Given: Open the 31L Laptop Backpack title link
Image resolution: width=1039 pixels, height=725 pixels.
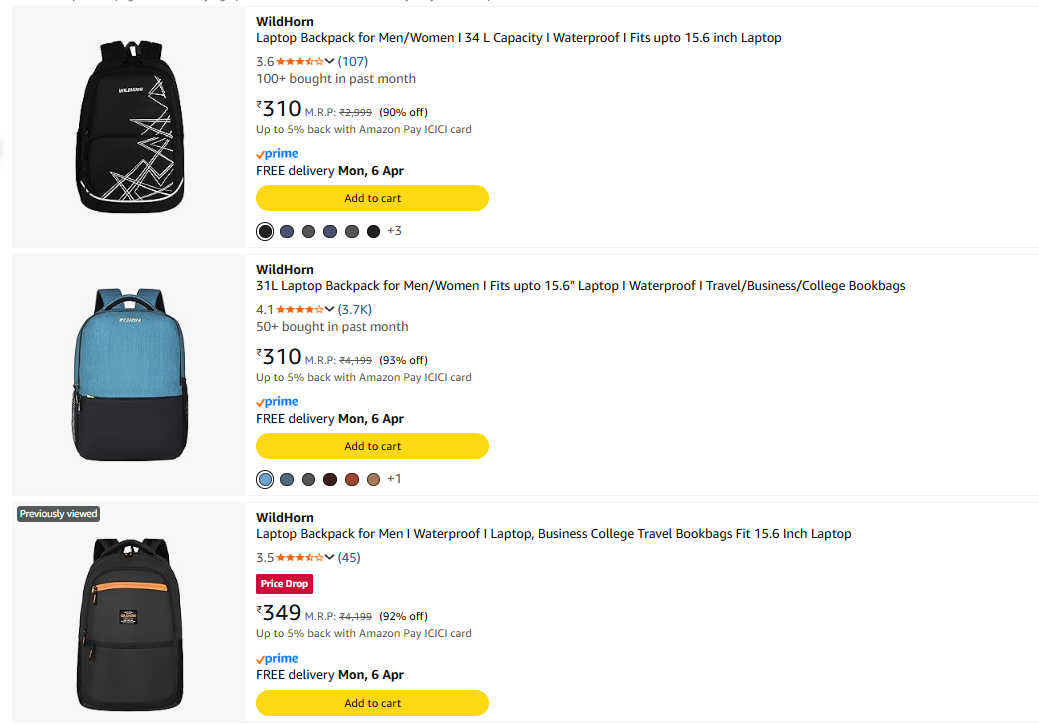Looking at the screenshot, I should tap(580, 286).
